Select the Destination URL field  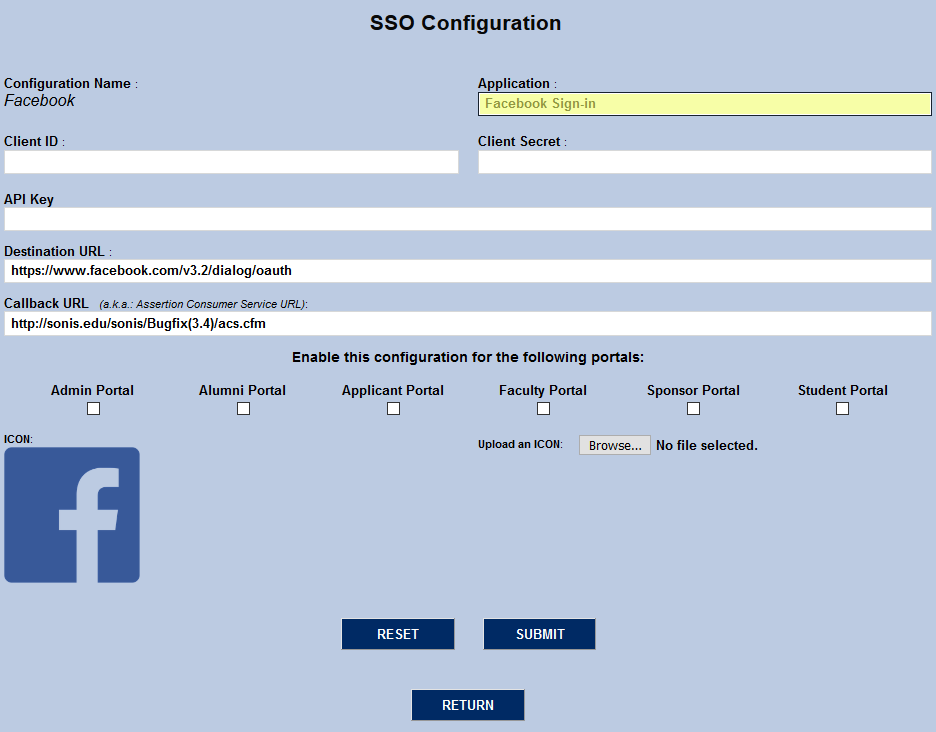(467, 270)
